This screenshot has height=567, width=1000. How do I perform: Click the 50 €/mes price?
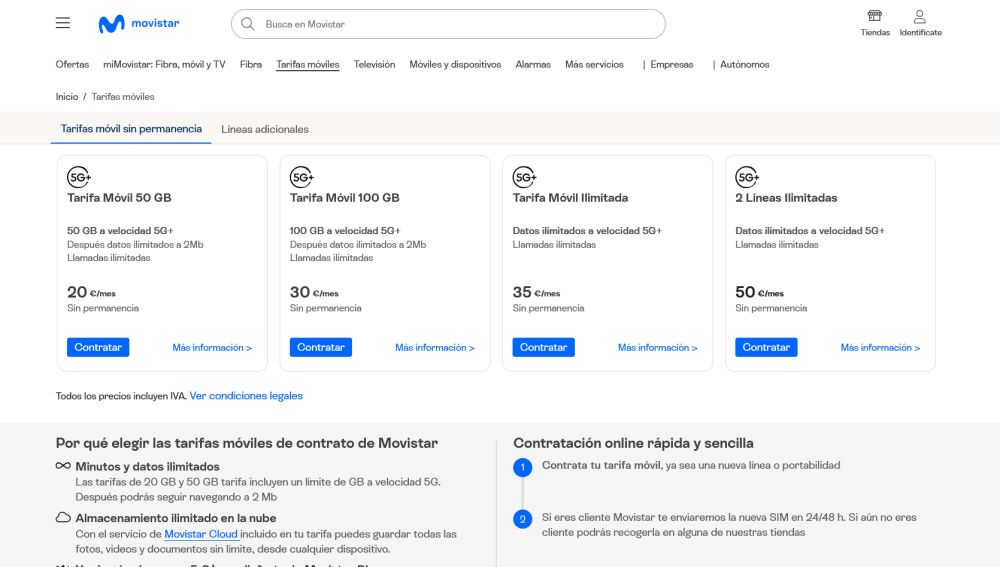760,292
